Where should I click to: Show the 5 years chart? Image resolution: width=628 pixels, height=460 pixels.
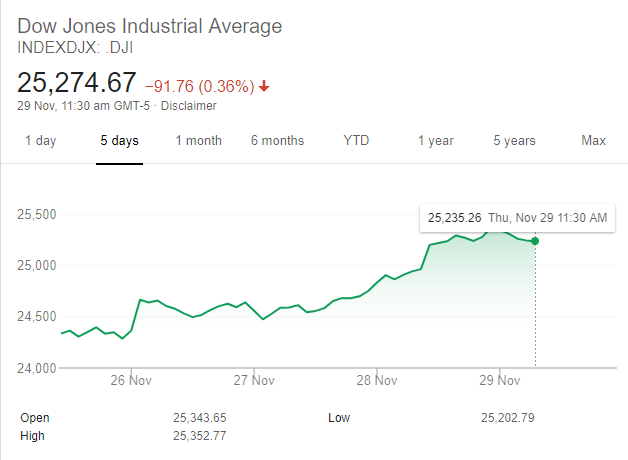(x=514, y=141)
